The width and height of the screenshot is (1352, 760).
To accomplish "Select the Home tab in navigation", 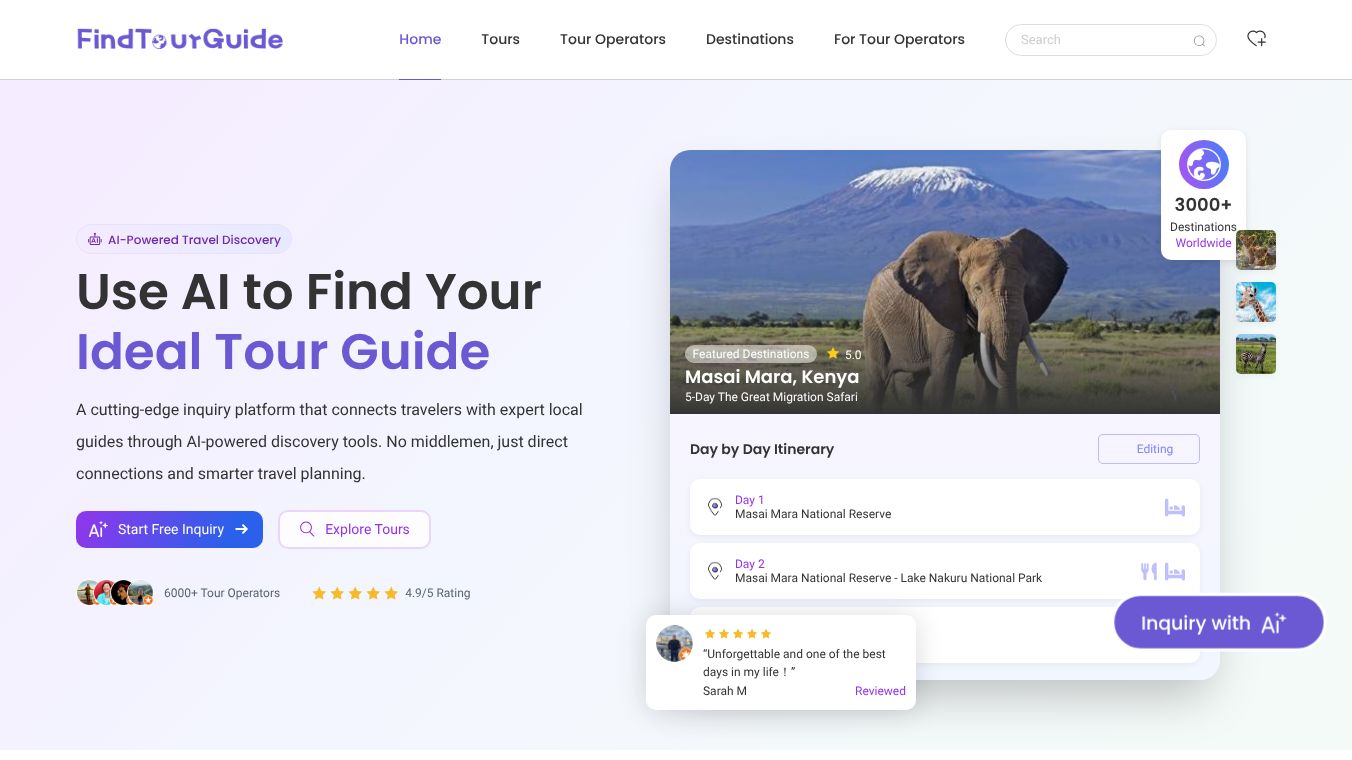I will [x=419, y=39].
